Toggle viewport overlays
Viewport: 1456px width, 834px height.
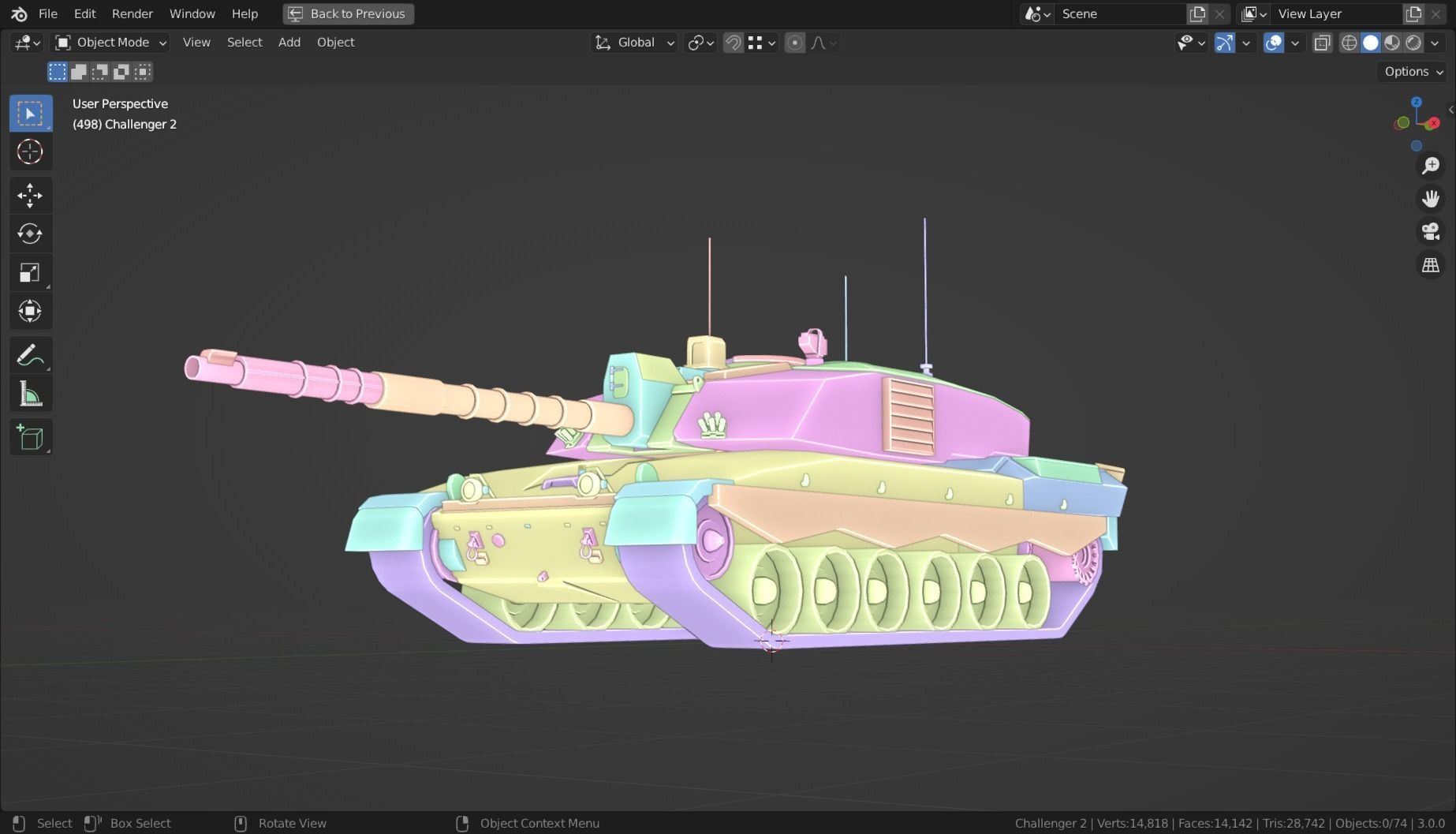click(x=1274, y=43)
